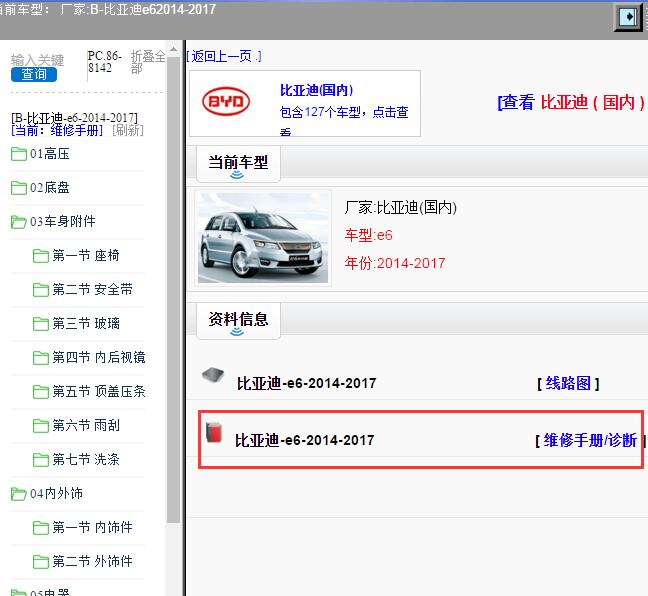Click the 输入关键 keyword input field
This screenshot has width=648, height=596.
point(37,60)
